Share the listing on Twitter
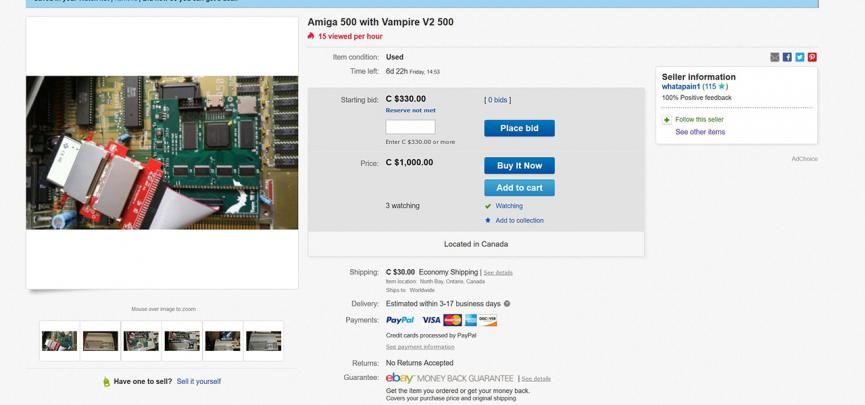Screen dimensions: 865x405 click(x=800, y=57)
